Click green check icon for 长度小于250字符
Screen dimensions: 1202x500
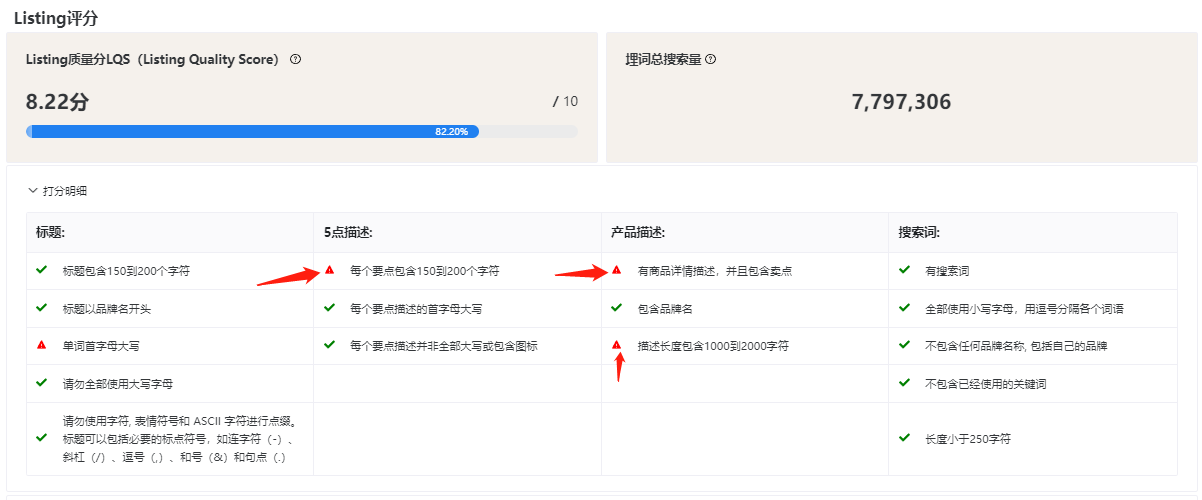point(904,438)
